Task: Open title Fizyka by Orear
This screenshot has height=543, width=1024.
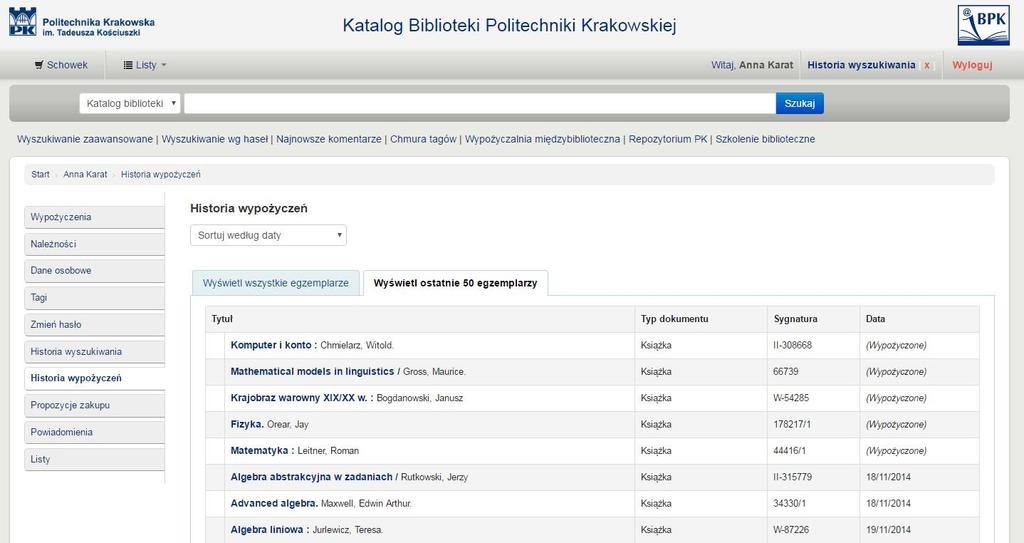Action: [247, 424]
